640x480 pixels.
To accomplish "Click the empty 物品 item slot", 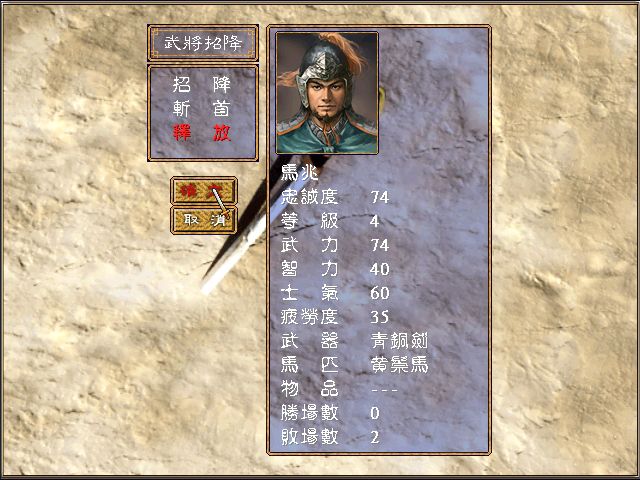I will [384, 390].
